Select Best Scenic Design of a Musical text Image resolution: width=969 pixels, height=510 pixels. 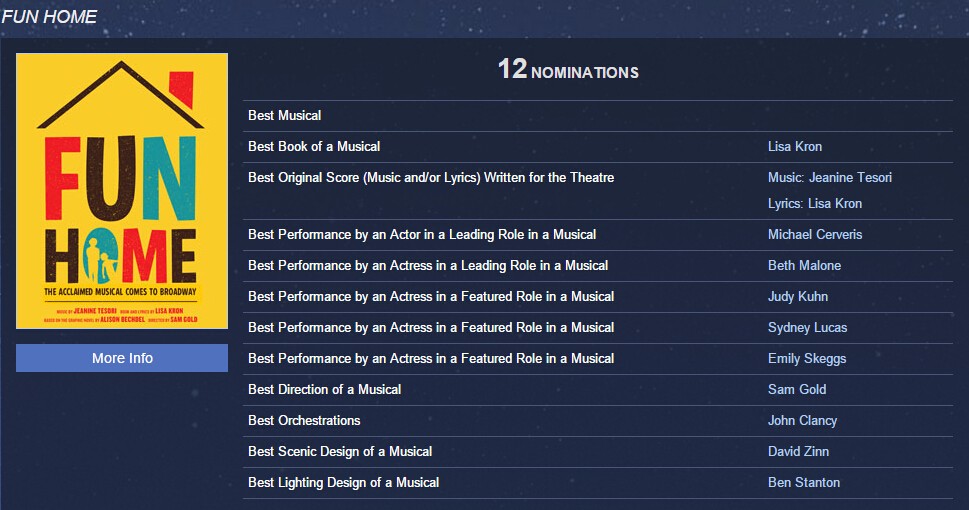340,451
